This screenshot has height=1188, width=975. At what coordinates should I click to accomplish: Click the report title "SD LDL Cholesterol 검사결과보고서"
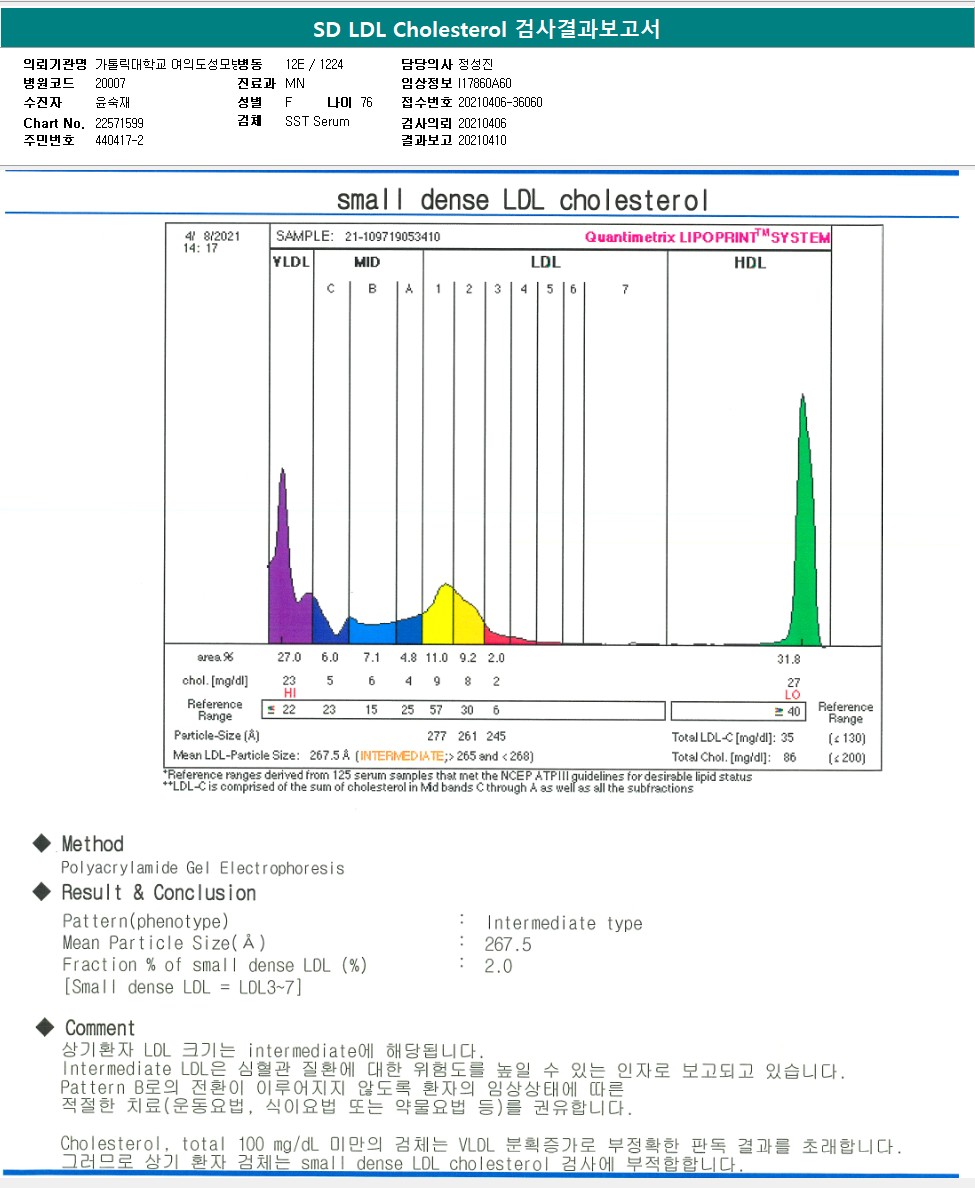[x=487, y=30]
